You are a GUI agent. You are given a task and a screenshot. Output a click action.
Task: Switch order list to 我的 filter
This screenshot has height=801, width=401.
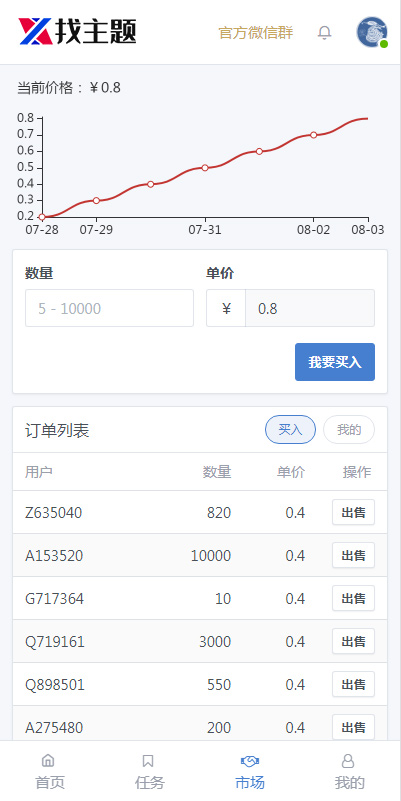tap(349, 430)
